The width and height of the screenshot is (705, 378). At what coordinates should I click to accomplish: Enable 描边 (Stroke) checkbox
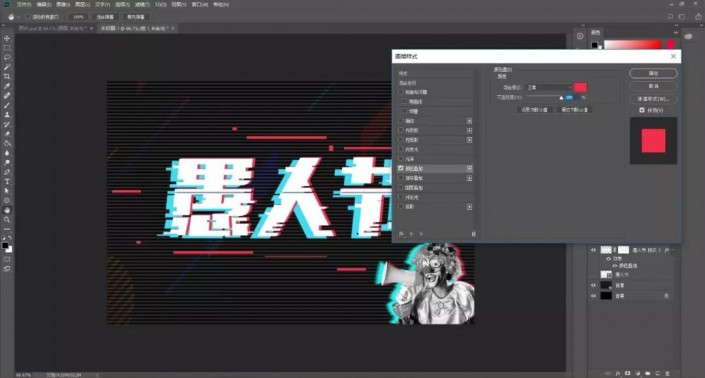pyautogui.click(x=401, y=121)
